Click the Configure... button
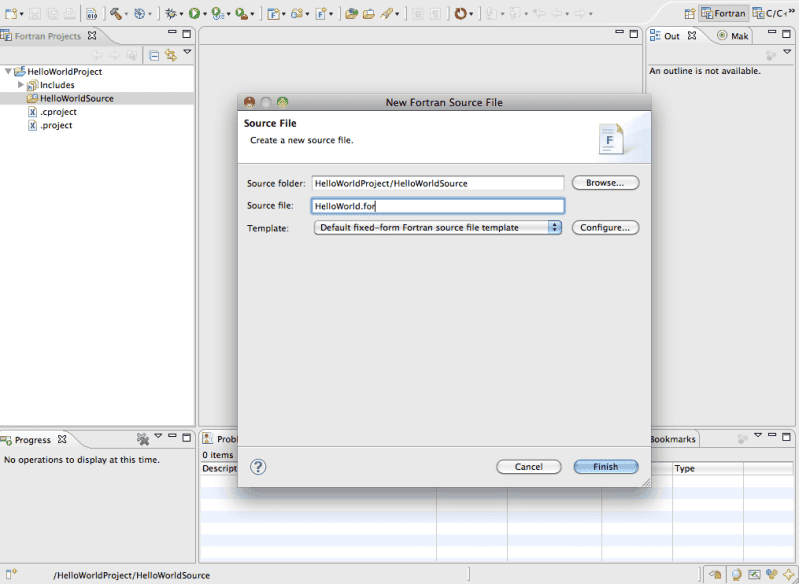This screenshot has width=799, height=584. 604,228
